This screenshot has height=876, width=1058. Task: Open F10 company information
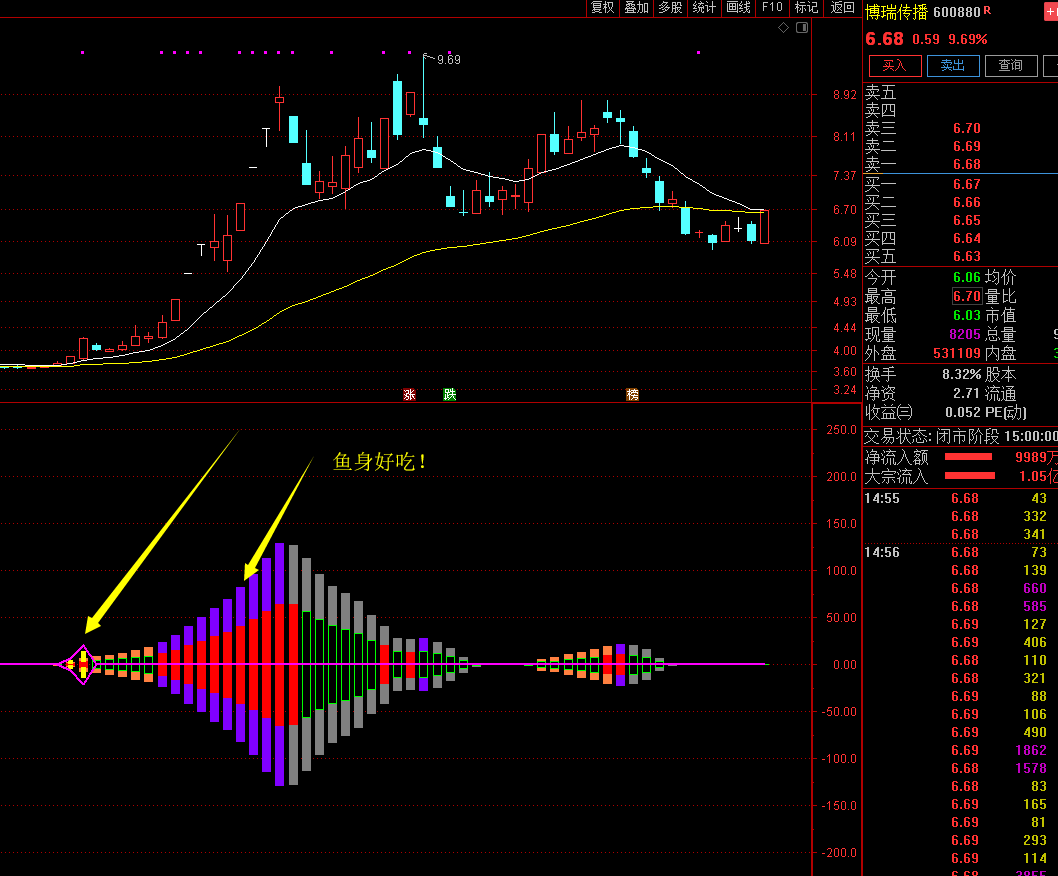pos(772,8)
